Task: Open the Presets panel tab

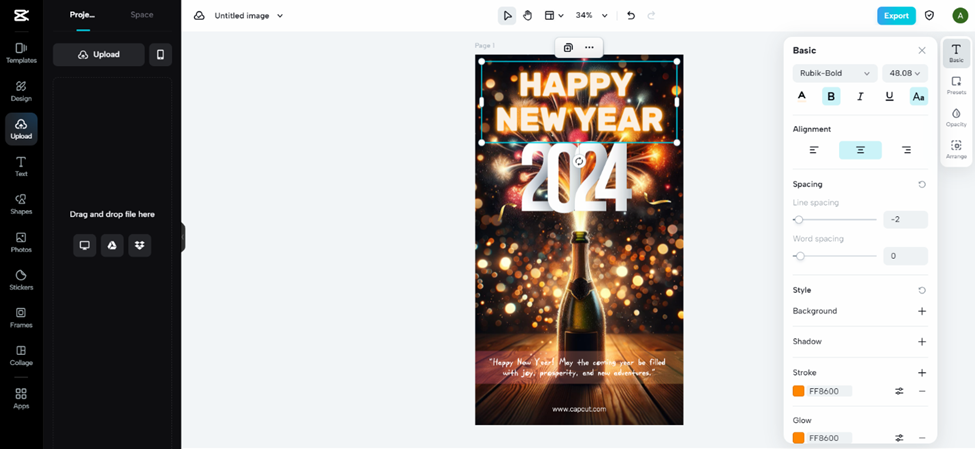Action: point(956,85)
